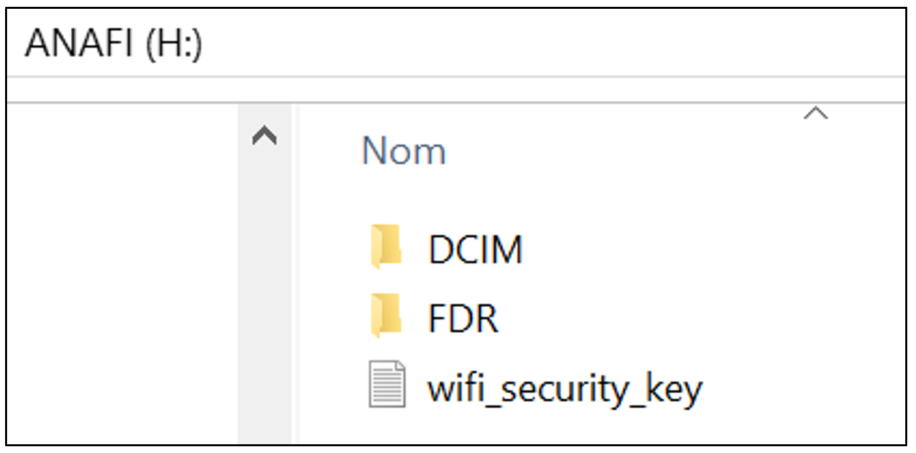This screenshot has width=916, height=453.
Task: Click the DCIM folder icon
Action: coord(386,247)
